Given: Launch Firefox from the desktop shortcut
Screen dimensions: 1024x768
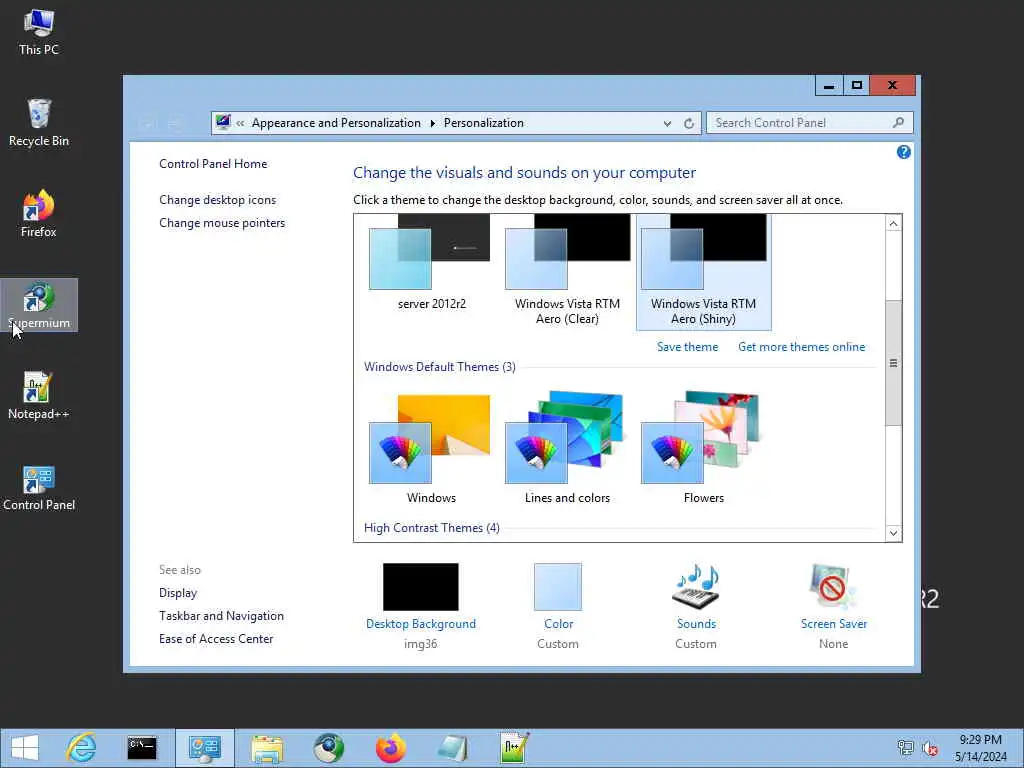Looking at the screenshot, I should click(x=39, y=214).
